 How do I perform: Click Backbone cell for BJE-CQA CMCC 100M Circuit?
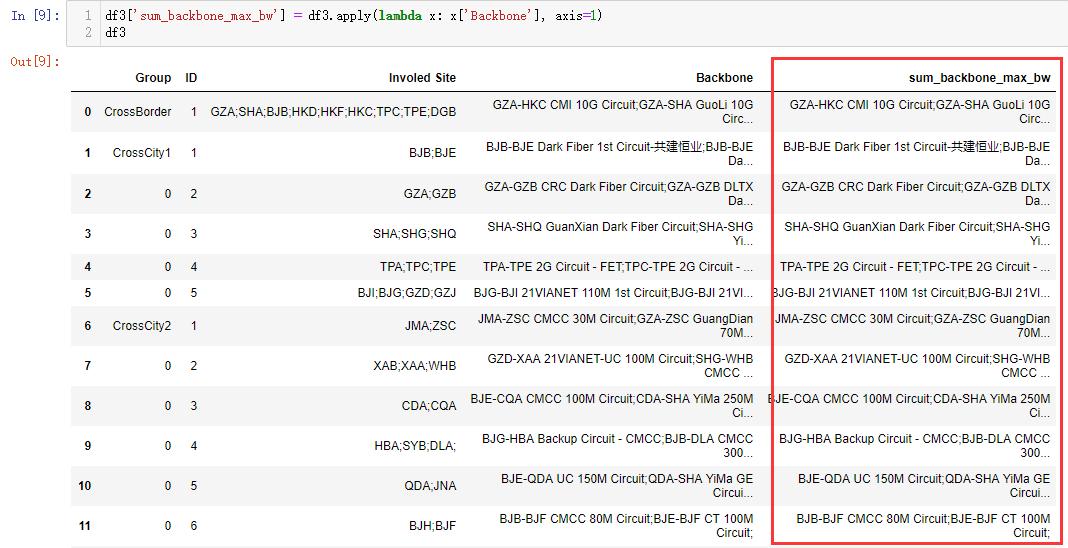612,406
